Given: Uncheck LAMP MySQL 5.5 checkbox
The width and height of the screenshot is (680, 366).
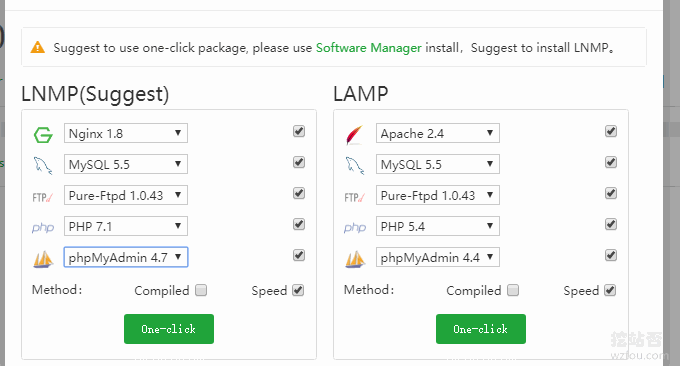Looking at the screenshot, I should click(x=611, y=162).
